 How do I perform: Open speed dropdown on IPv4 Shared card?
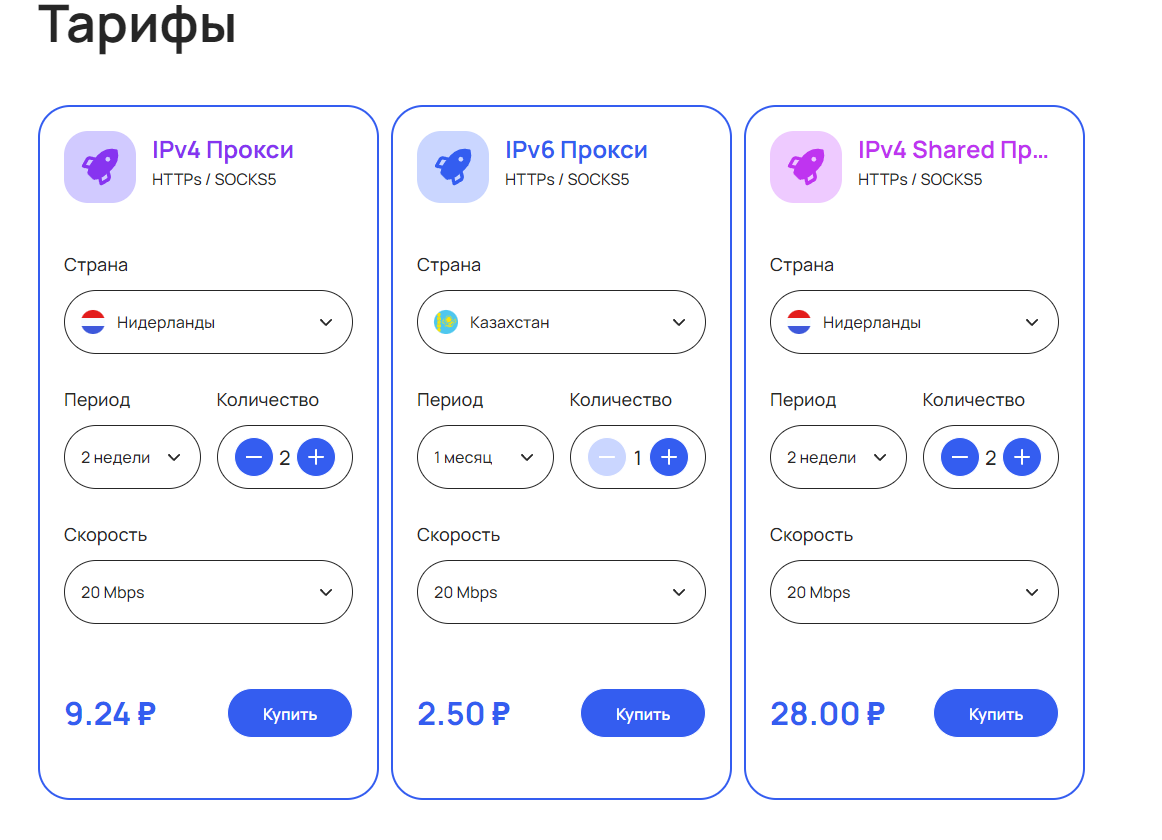[914, 592]
